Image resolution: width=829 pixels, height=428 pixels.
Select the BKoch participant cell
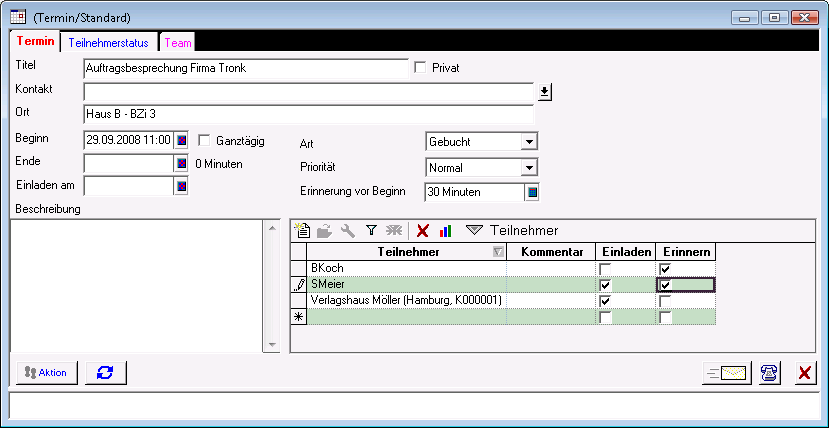point(407,268)
